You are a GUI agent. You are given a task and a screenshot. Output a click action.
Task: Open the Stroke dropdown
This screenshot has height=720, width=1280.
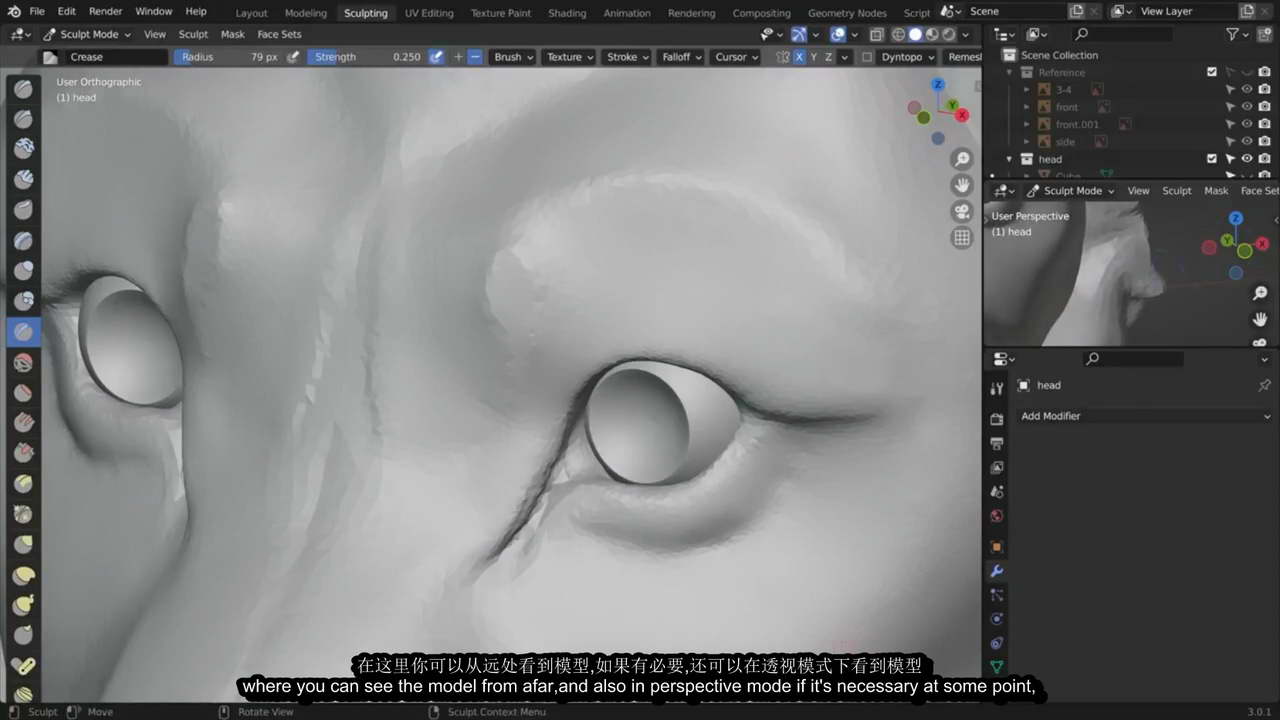pyautogui.click(x=627, y=57)
